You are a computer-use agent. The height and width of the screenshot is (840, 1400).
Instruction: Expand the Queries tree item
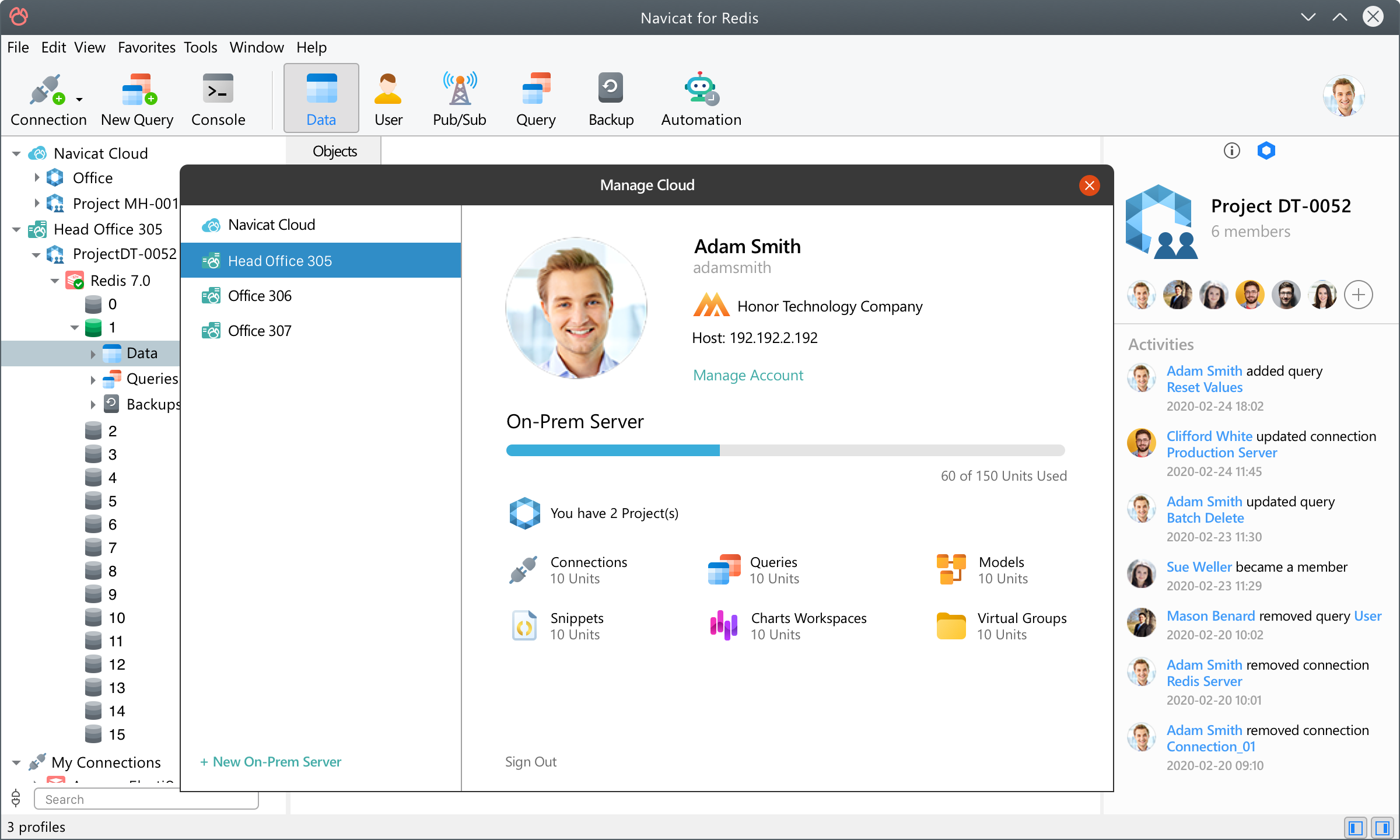pyautogui.click(x=93, y=380)
